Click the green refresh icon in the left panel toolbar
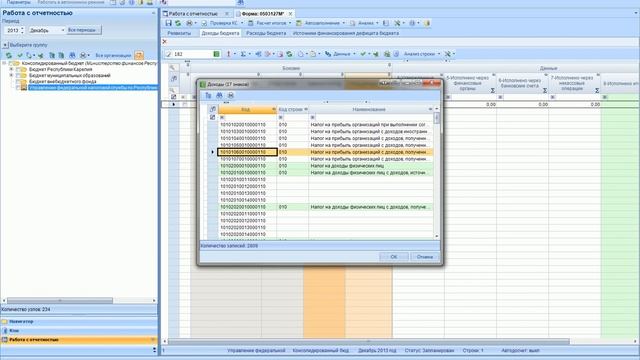640x360 pixels. coord(9,55)
